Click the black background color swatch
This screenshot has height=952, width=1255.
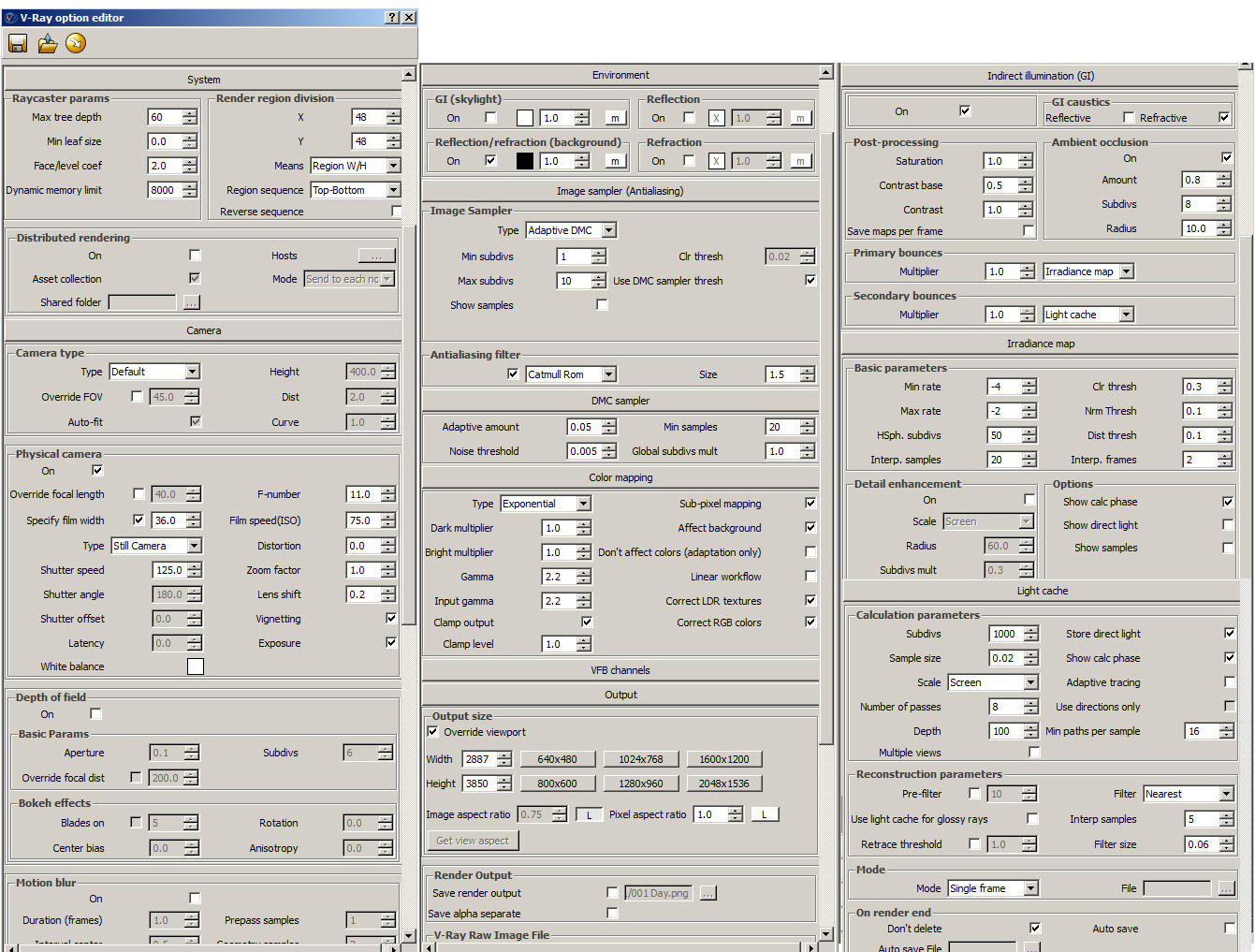point(525,161)
